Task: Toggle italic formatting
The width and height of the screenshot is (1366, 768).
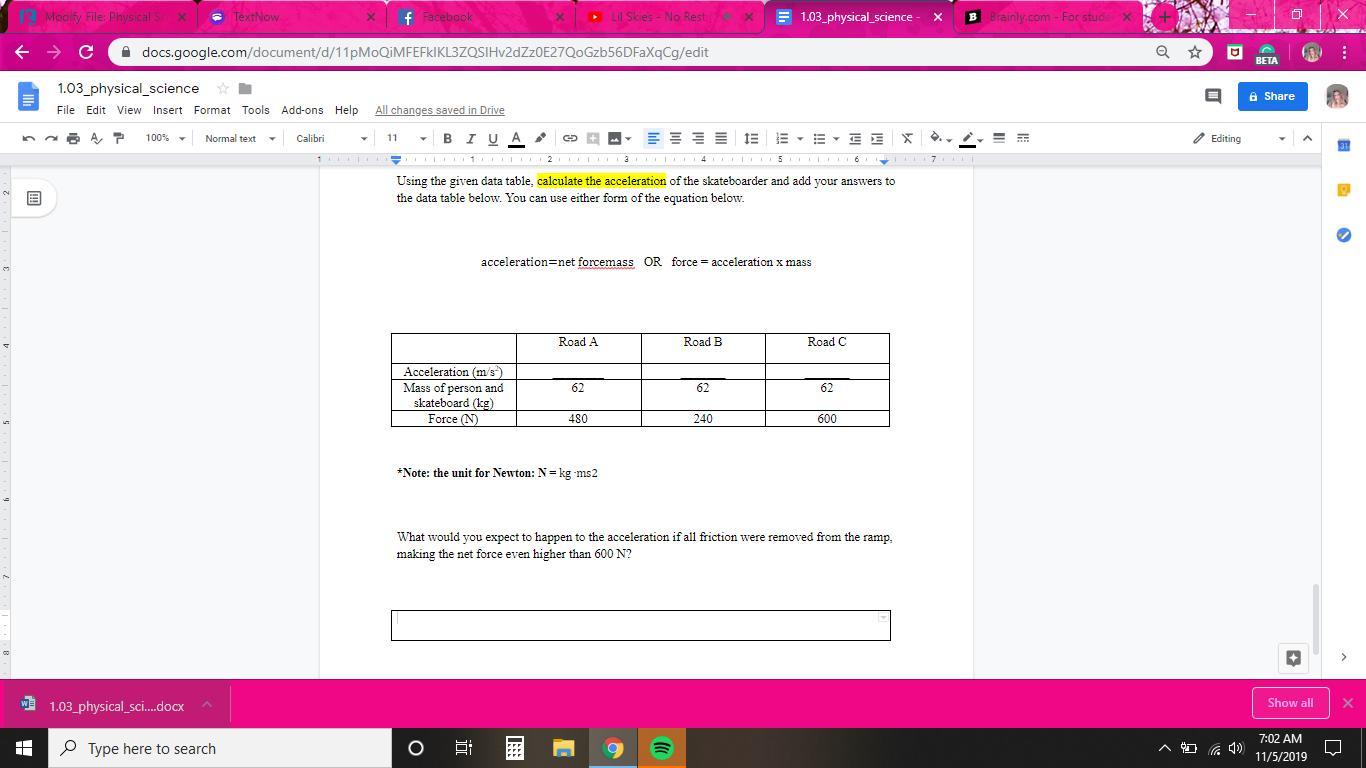Action: (470, 138)
